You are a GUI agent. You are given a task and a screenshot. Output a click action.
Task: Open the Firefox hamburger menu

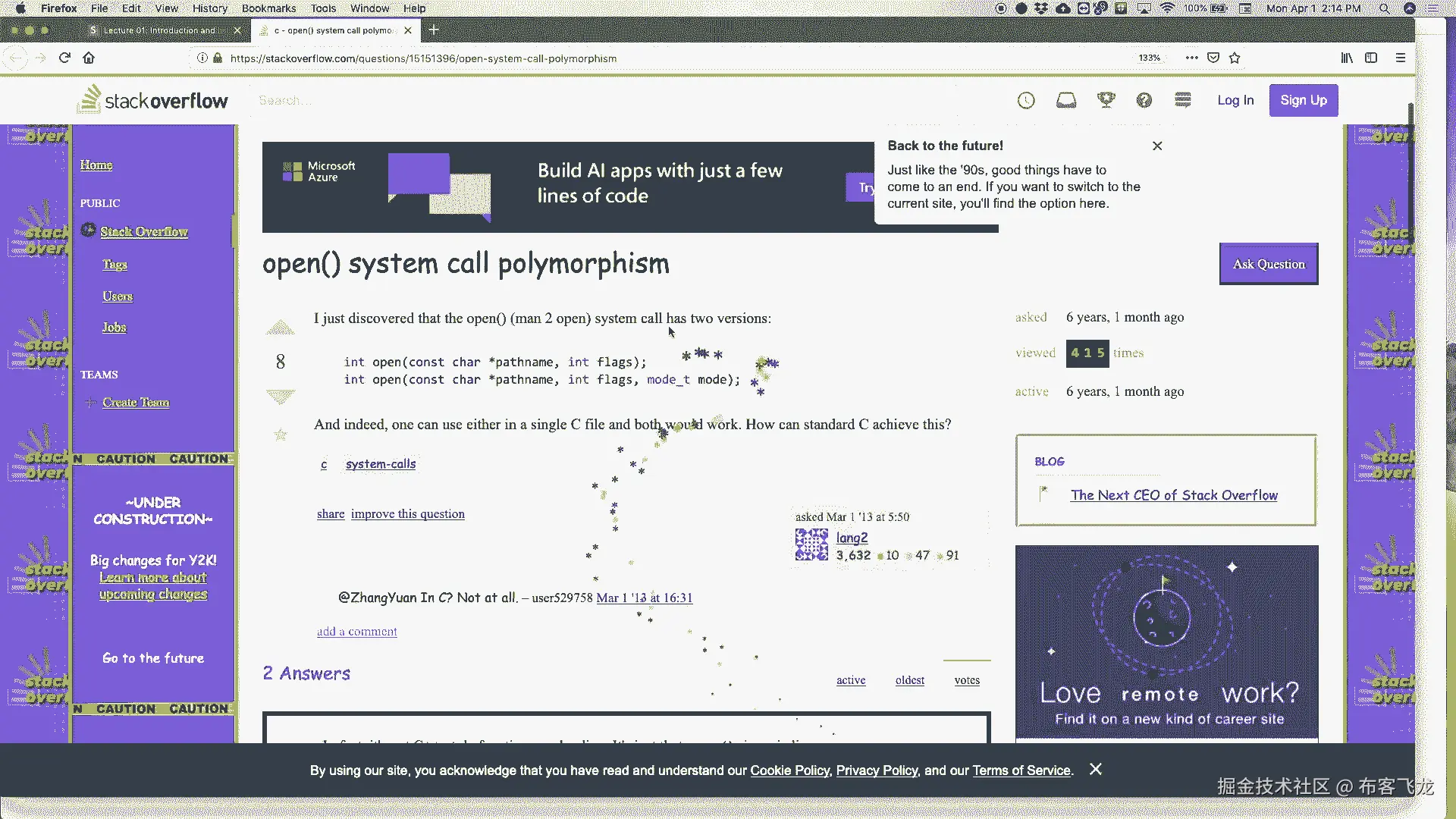tap(1401, 58)
